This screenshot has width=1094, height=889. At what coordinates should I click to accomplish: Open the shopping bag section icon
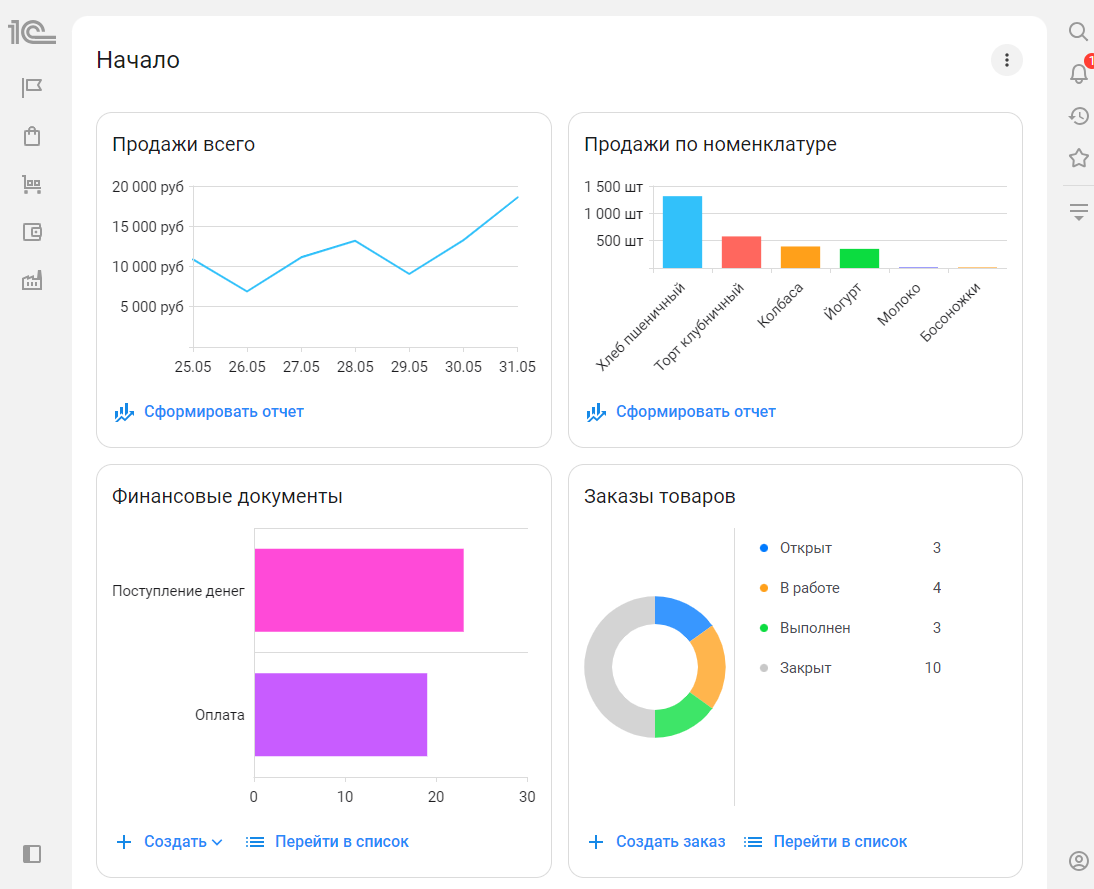tap(31, 136)
